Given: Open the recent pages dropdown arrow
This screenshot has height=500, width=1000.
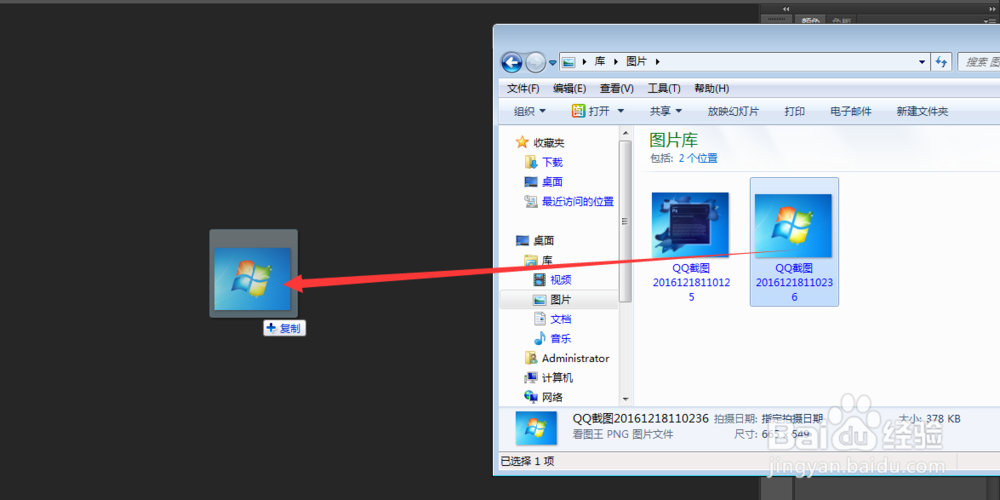Looking at the screenshot, I should coord(552,62).
